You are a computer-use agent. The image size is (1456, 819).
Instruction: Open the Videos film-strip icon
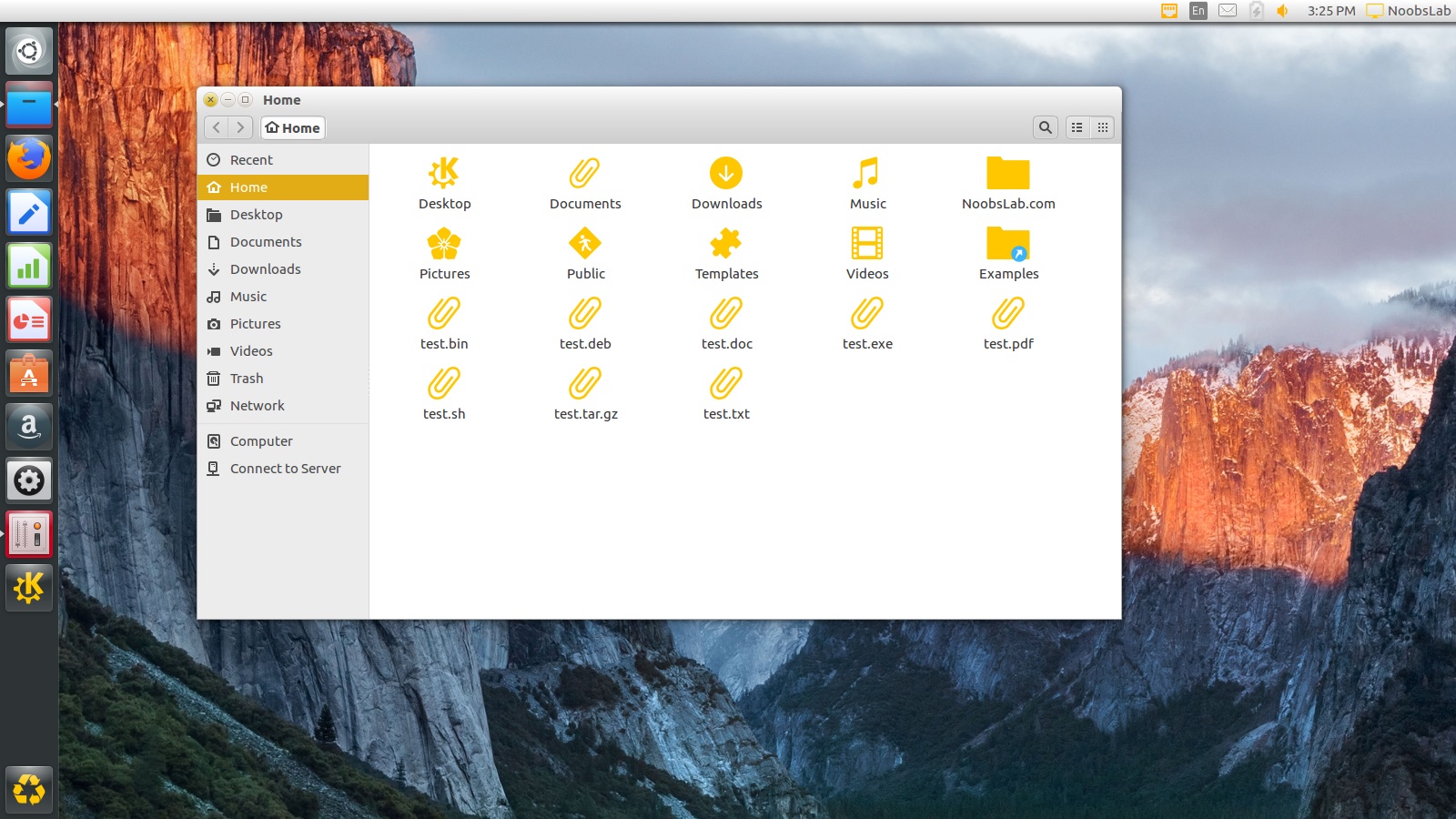[866, 243]
